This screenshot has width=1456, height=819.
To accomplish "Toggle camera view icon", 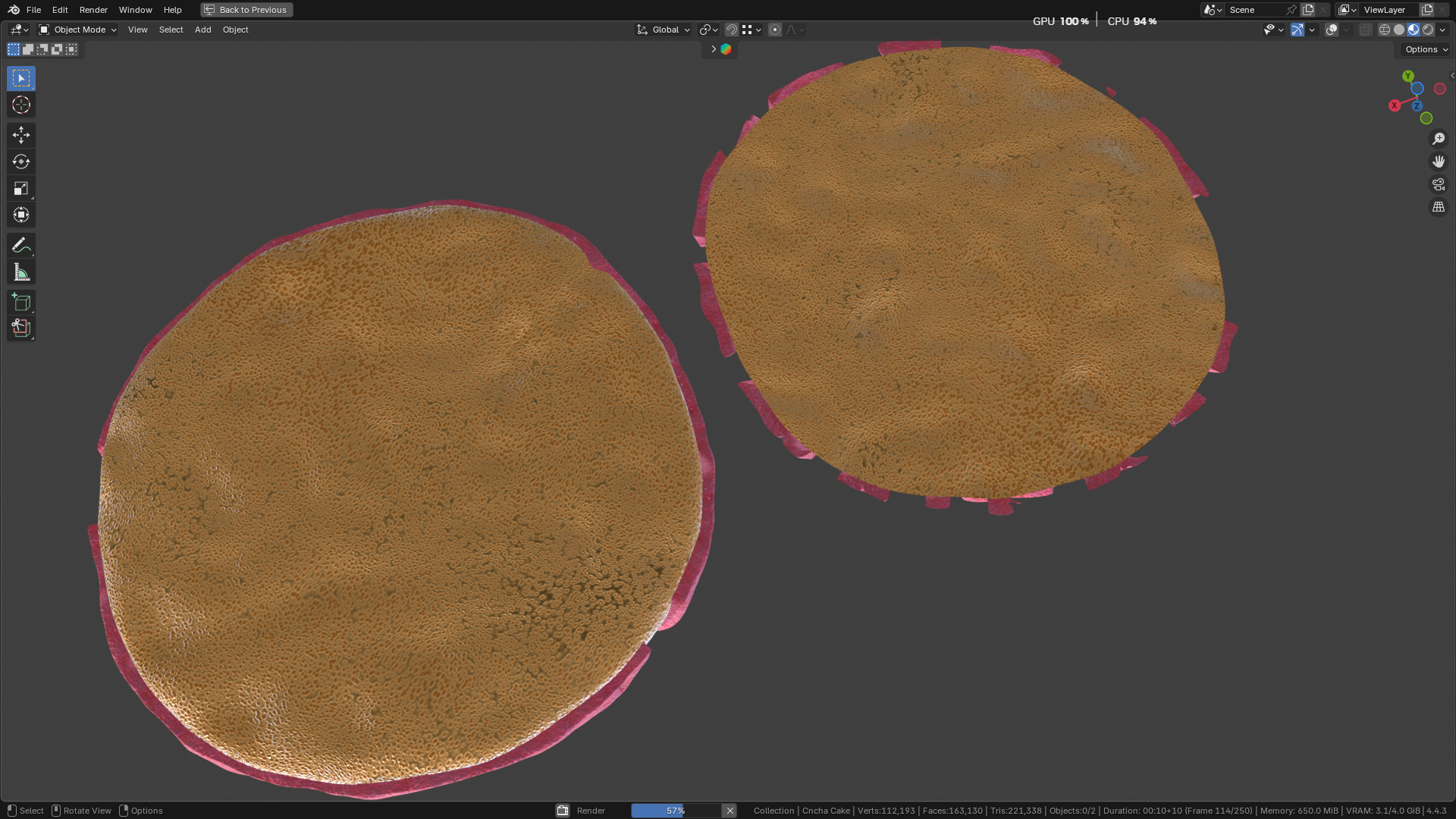I will [1439, 184].
